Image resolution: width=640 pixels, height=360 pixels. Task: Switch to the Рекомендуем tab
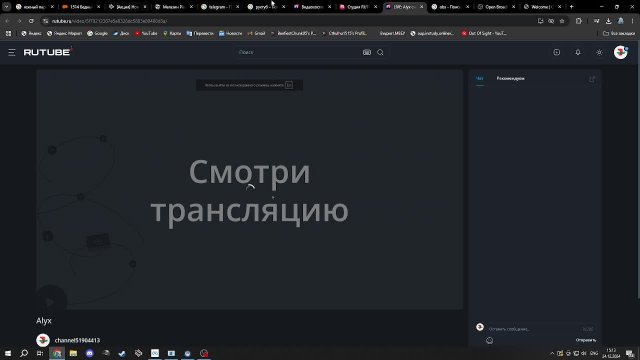510,78
